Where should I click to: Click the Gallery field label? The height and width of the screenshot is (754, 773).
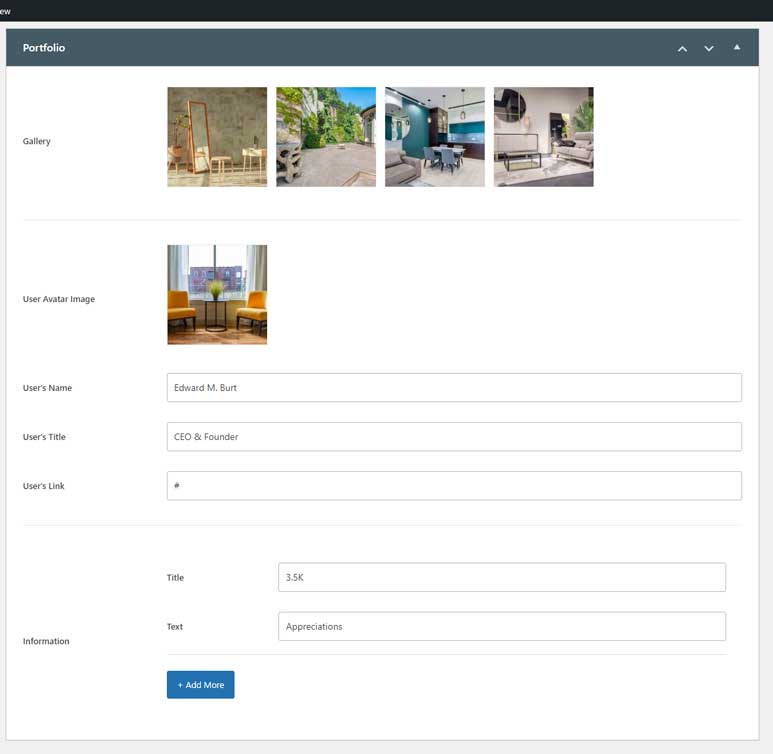pyautogui.click(x=37, y=141)
